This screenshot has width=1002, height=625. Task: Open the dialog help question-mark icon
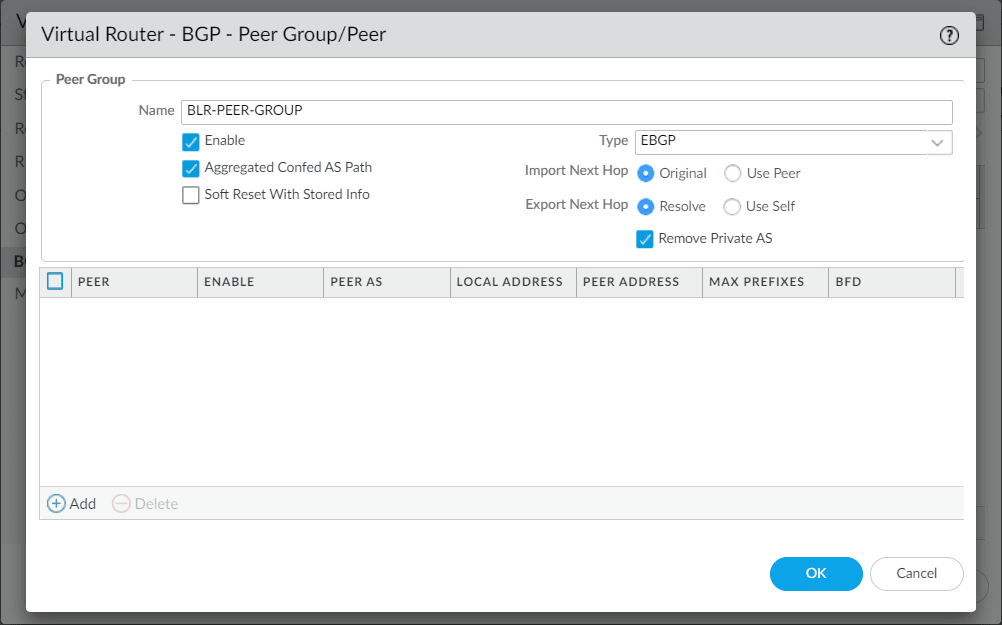coord(948,34)
